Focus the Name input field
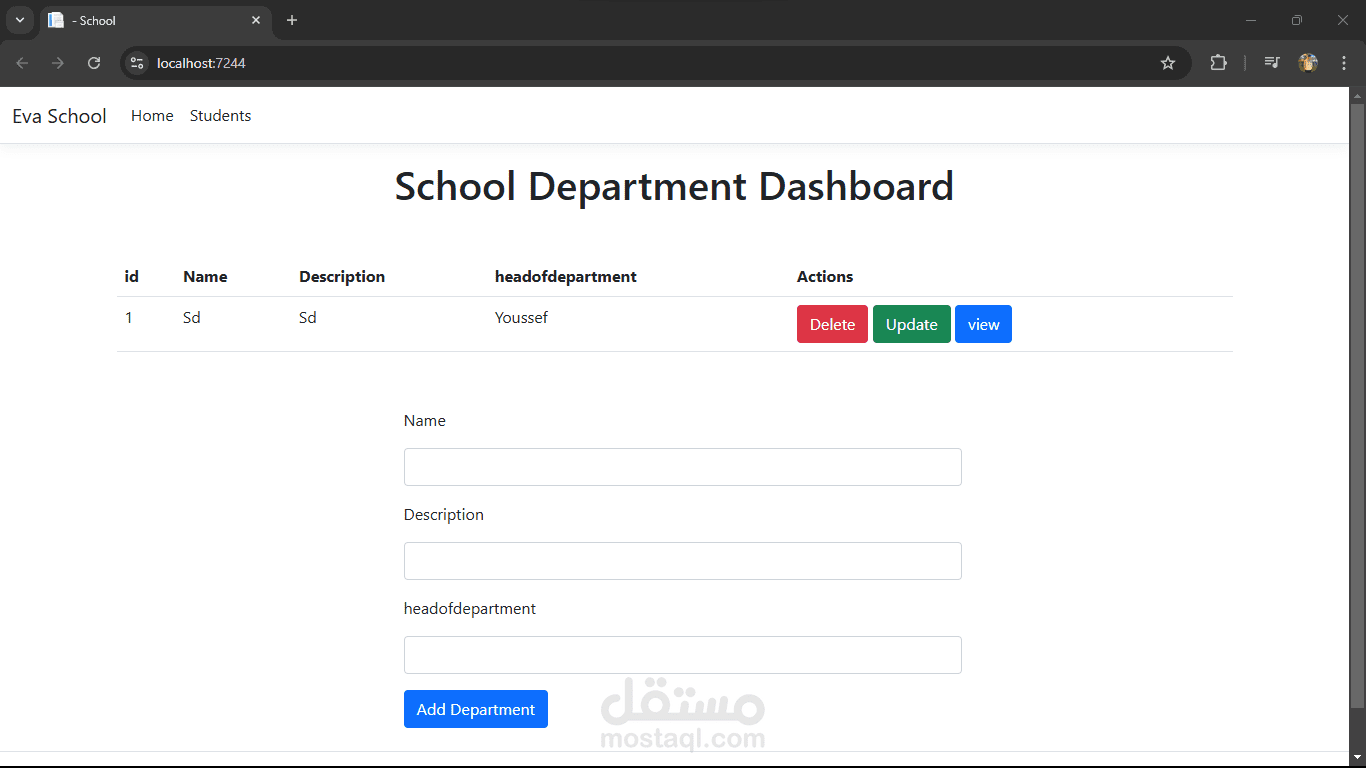Image resolution: width=1366 pixels, height=768 pixels. tap(683, 467)
